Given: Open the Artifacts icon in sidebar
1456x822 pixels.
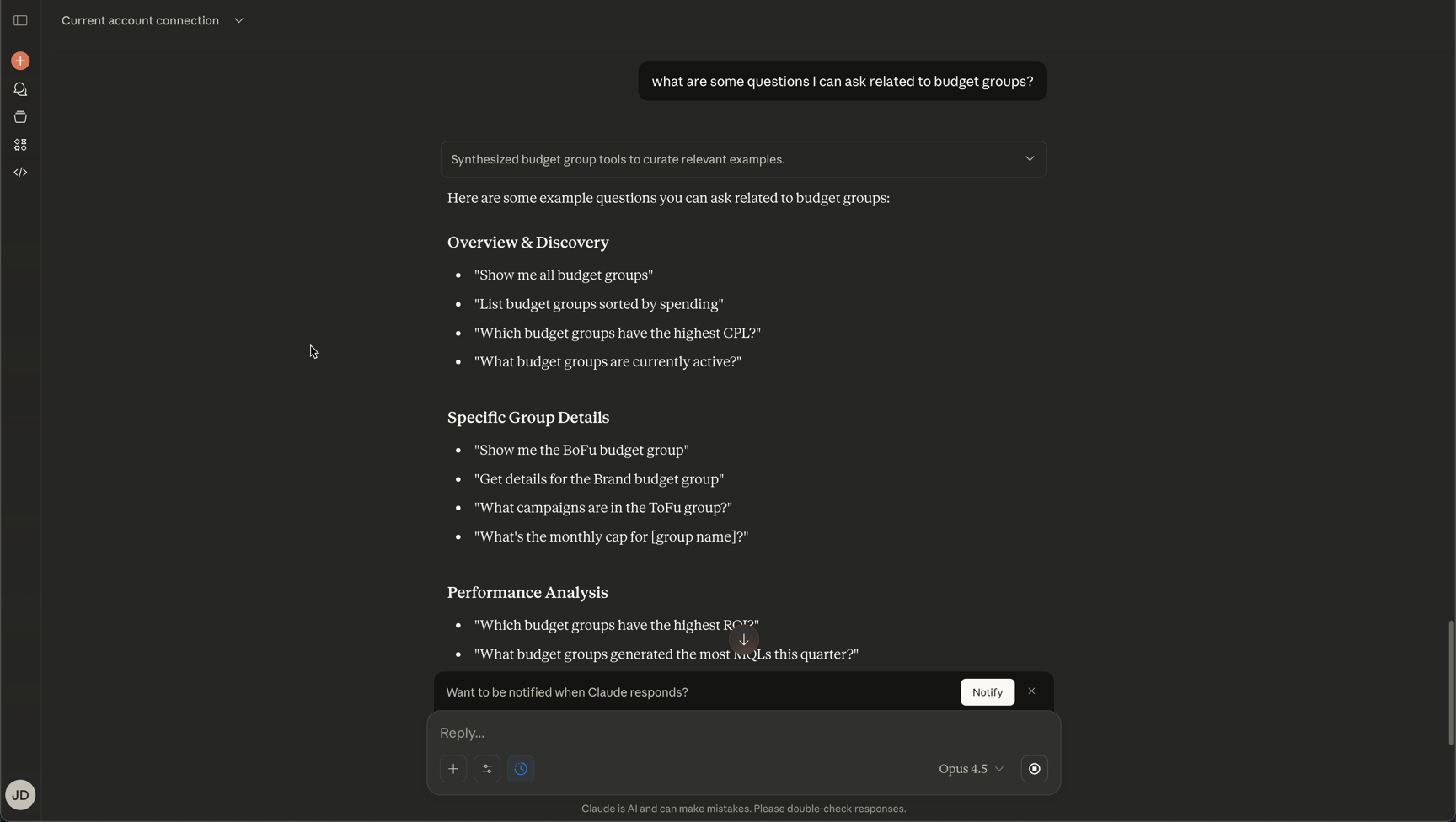Looking at the screenshot, I should (x=20, y=145).
